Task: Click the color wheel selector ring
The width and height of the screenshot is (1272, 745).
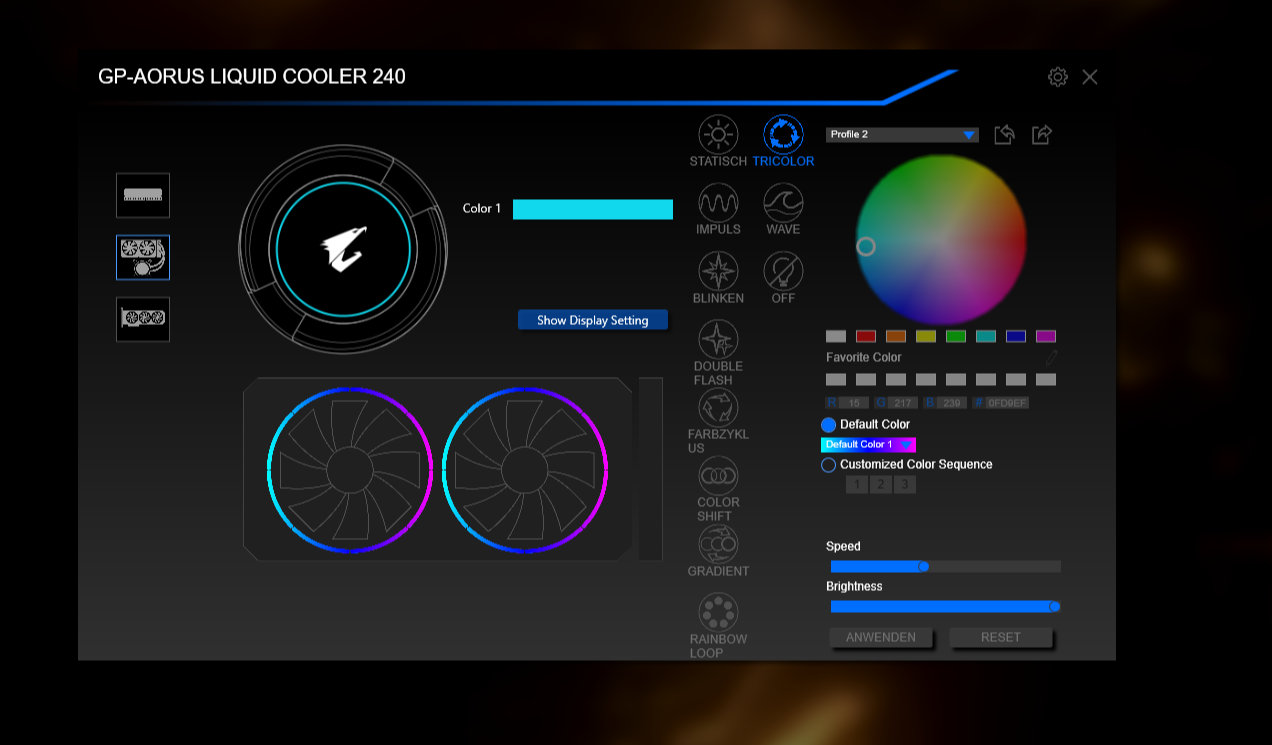Action: point(866,246)
